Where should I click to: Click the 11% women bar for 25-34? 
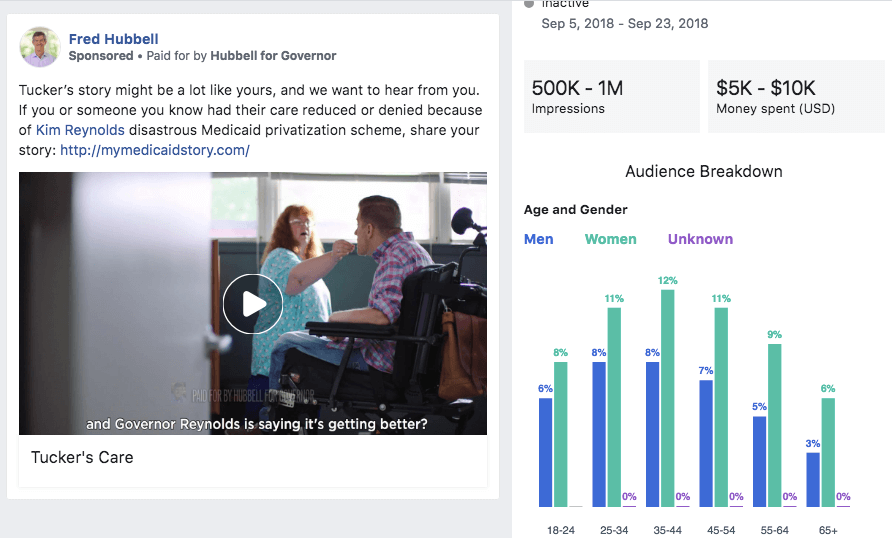pos(614,407)
